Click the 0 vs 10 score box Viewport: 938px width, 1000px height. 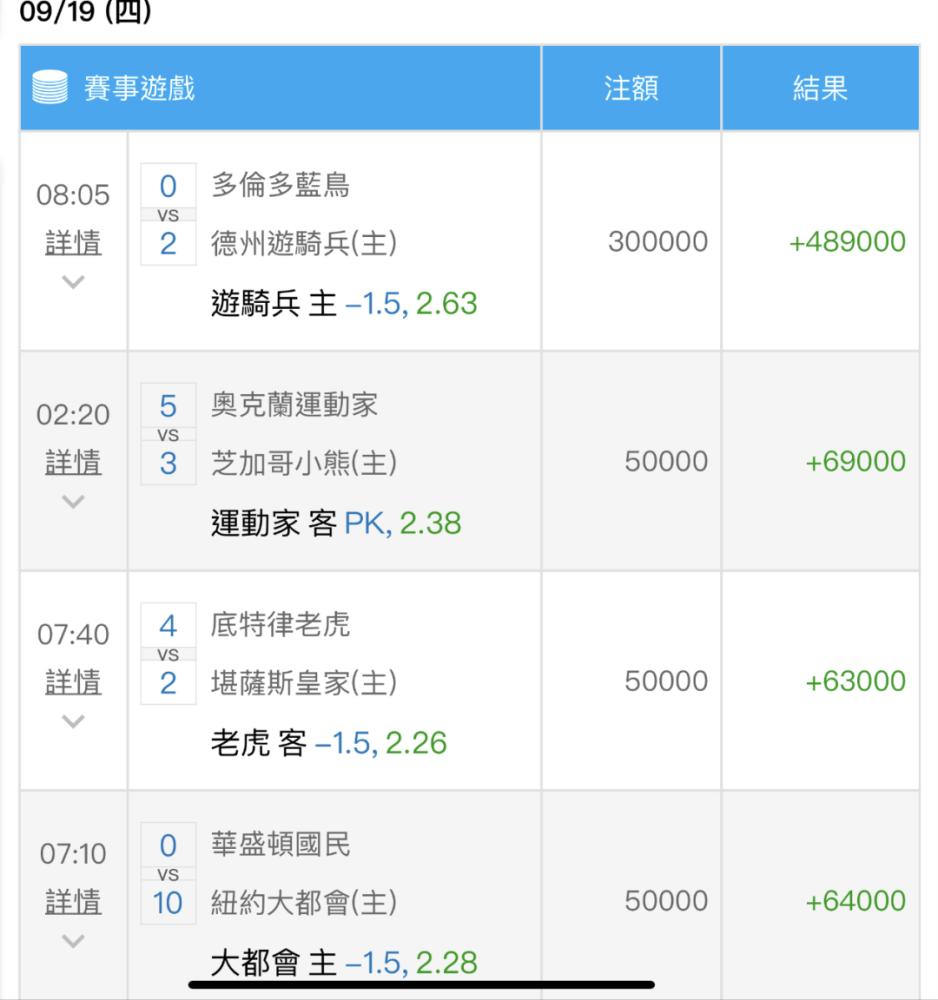(x=168, y=874)
